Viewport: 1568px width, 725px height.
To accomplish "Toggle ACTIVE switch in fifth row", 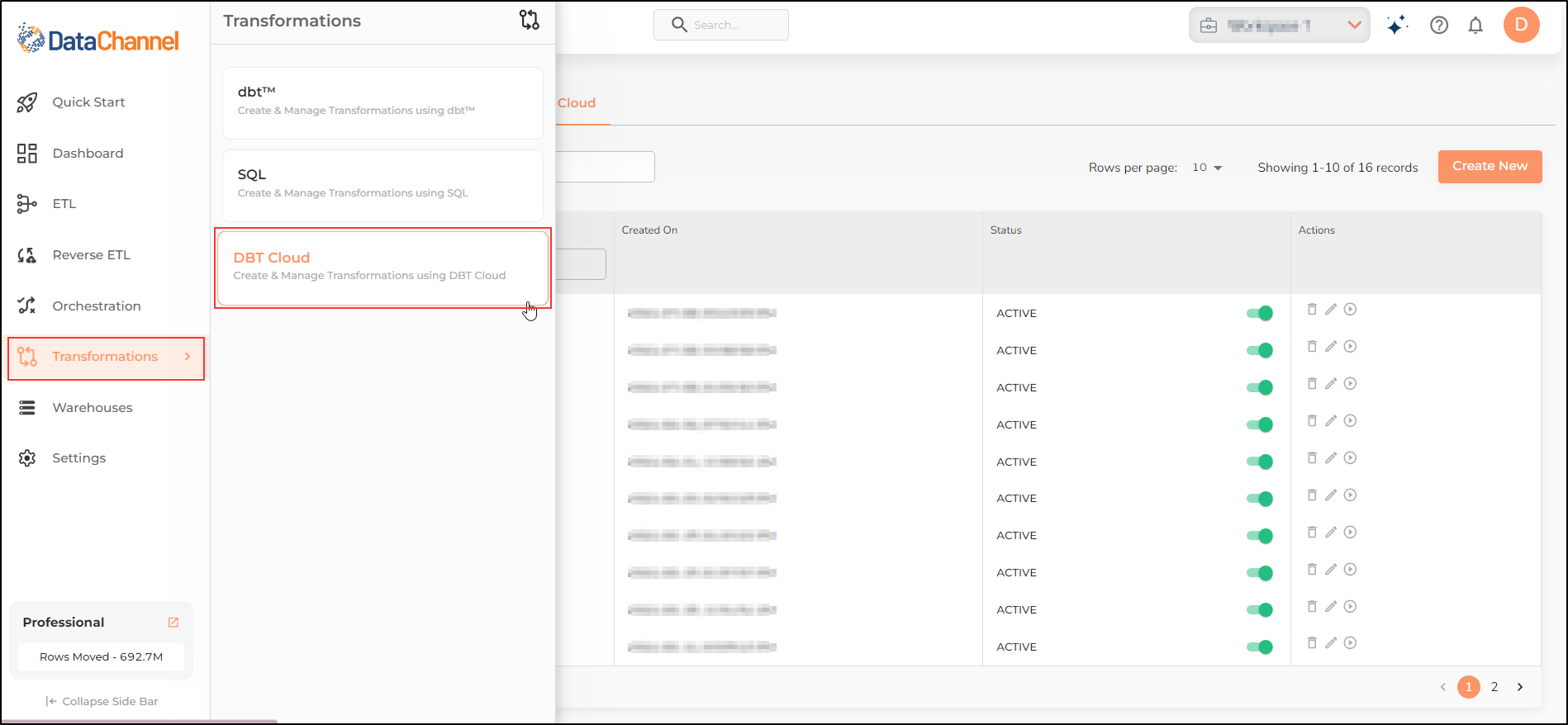I will click(1260, 462).
